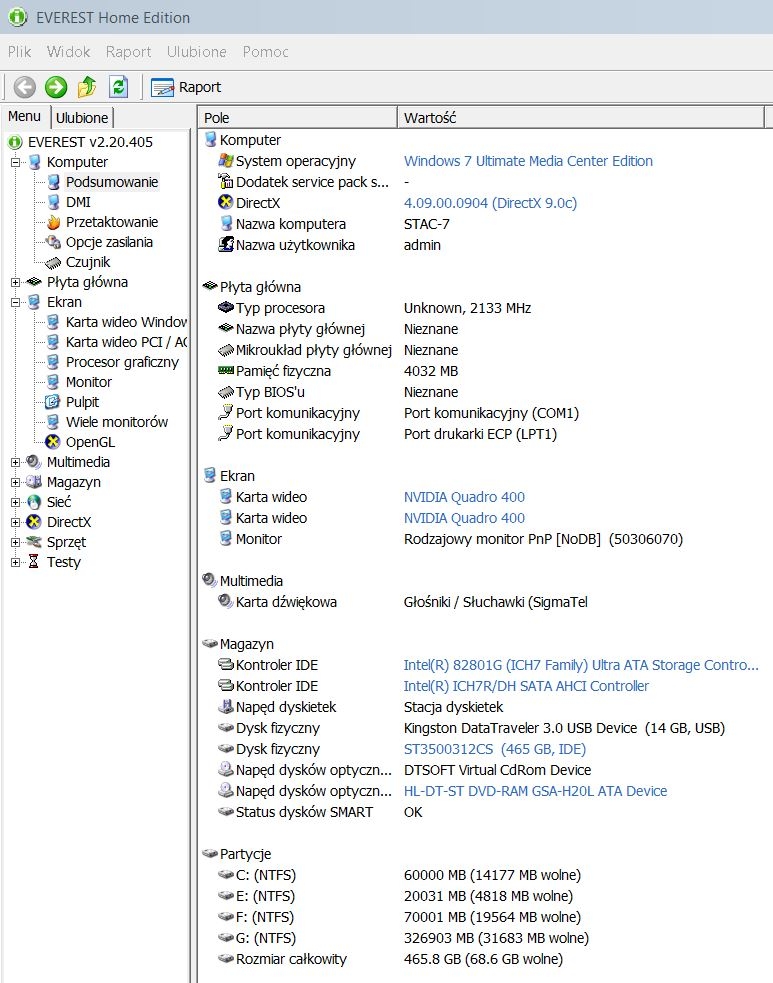Open the Widok menu

point(68,52)
